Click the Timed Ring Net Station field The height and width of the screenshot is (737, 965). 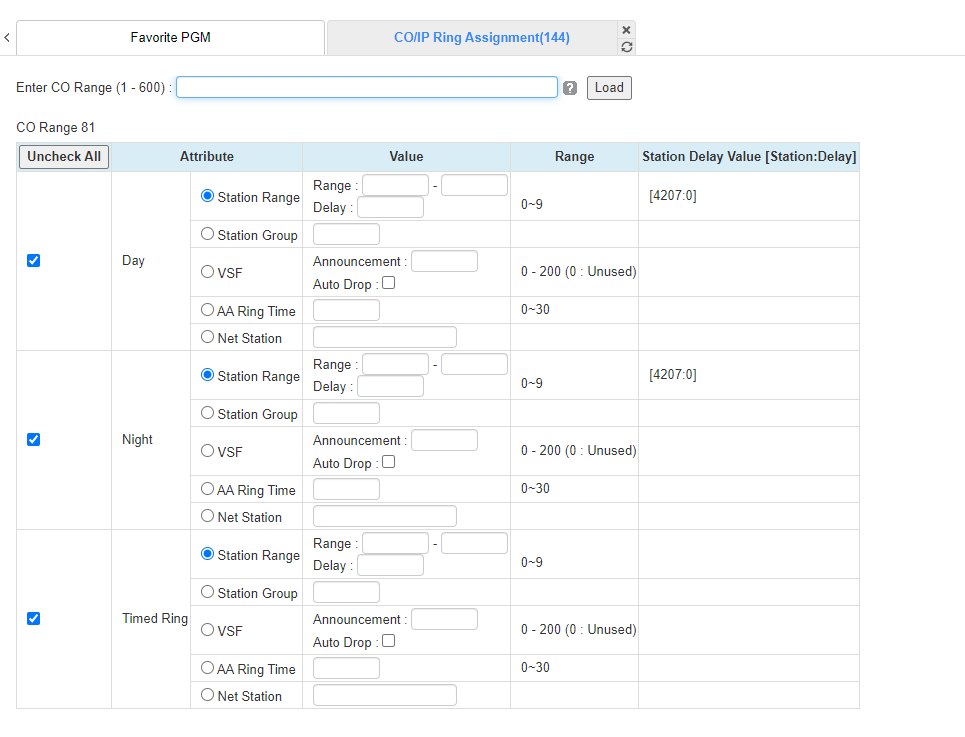click(x=384, y=696)
